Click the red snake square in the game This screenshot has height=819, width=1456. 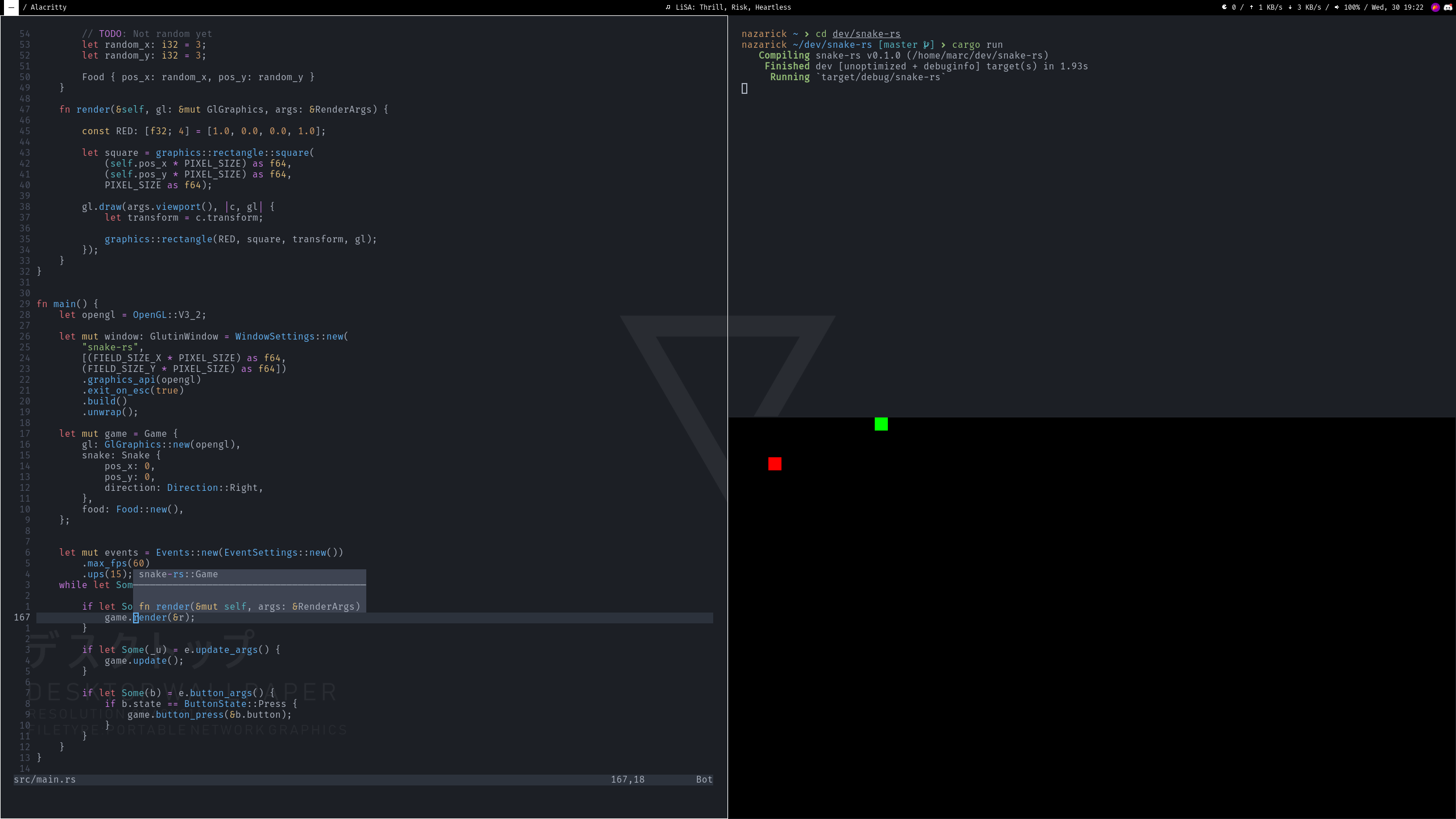tap(775, 464)
